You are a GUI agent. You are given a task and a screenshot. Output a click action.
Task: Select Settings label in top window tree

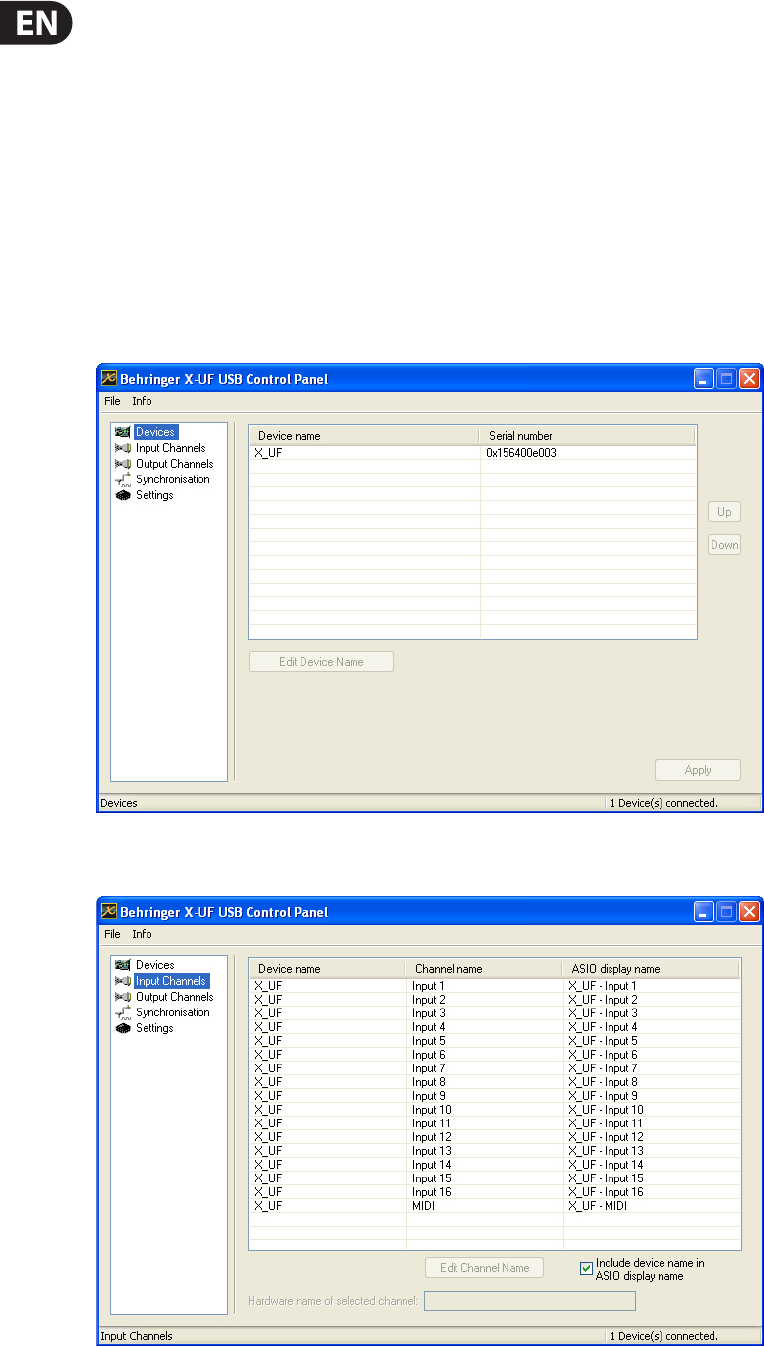(155, 495)
